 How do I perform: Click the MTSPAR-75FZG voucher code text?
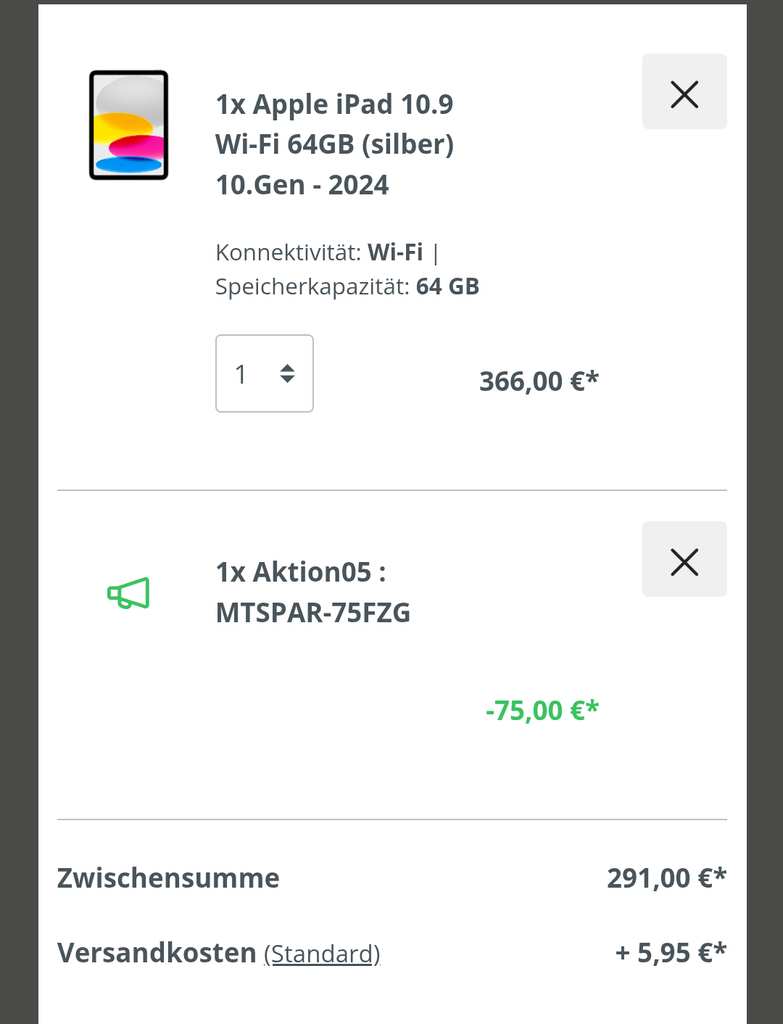pos(313,613)
